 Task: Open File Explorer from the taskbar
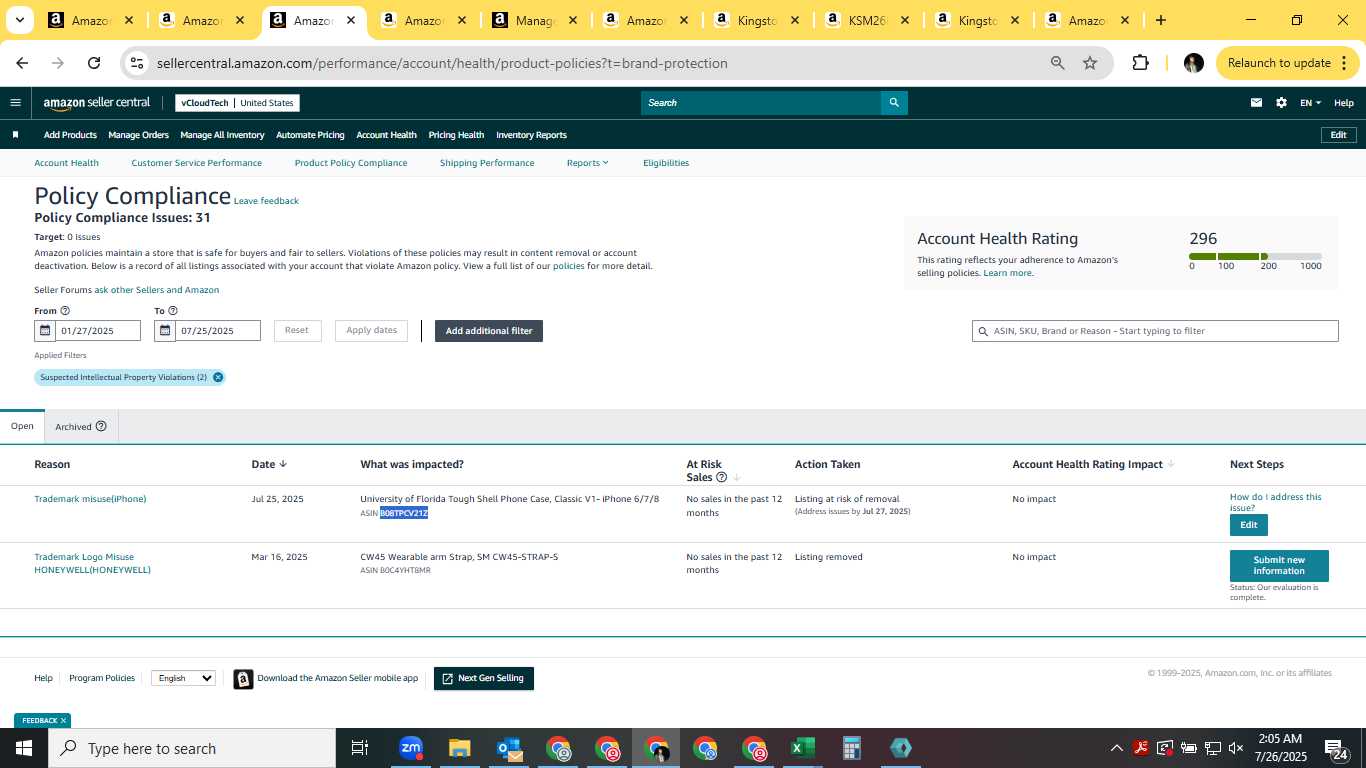(459, 748)
